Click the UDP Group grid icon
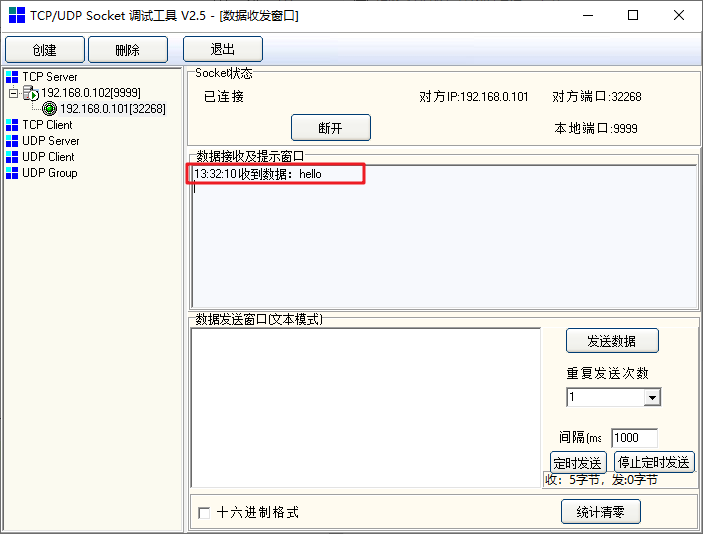Screen dimensions: 703x534 coord(12,173)
